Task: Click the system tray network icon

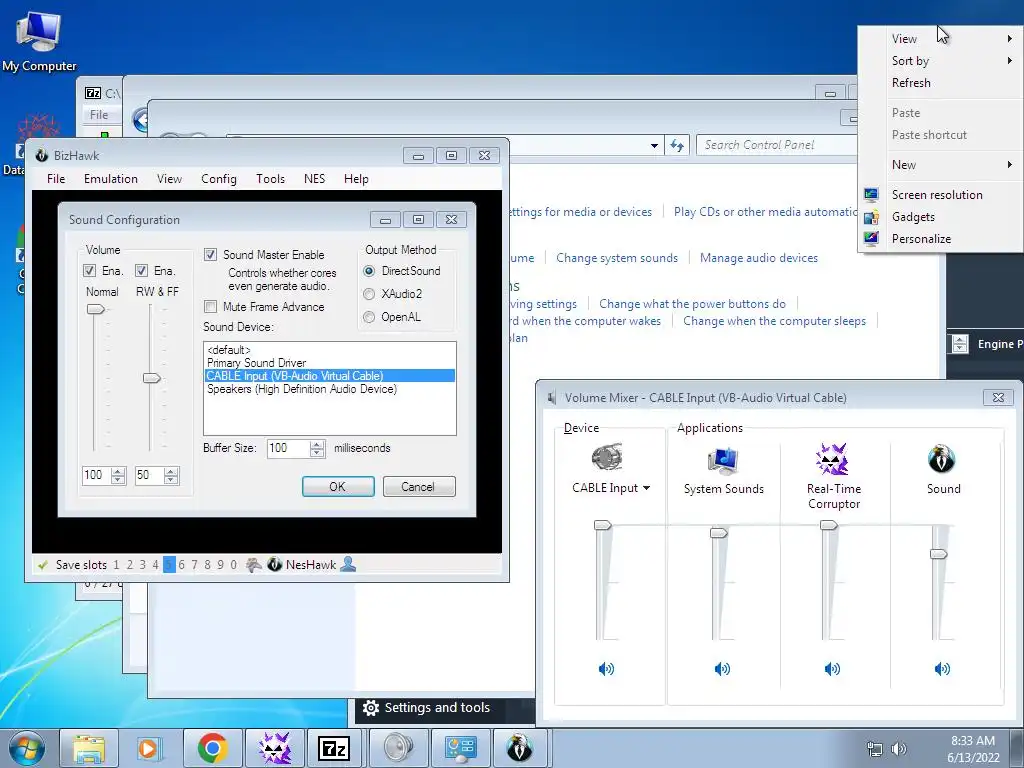Action: click(x=874, y=748)
